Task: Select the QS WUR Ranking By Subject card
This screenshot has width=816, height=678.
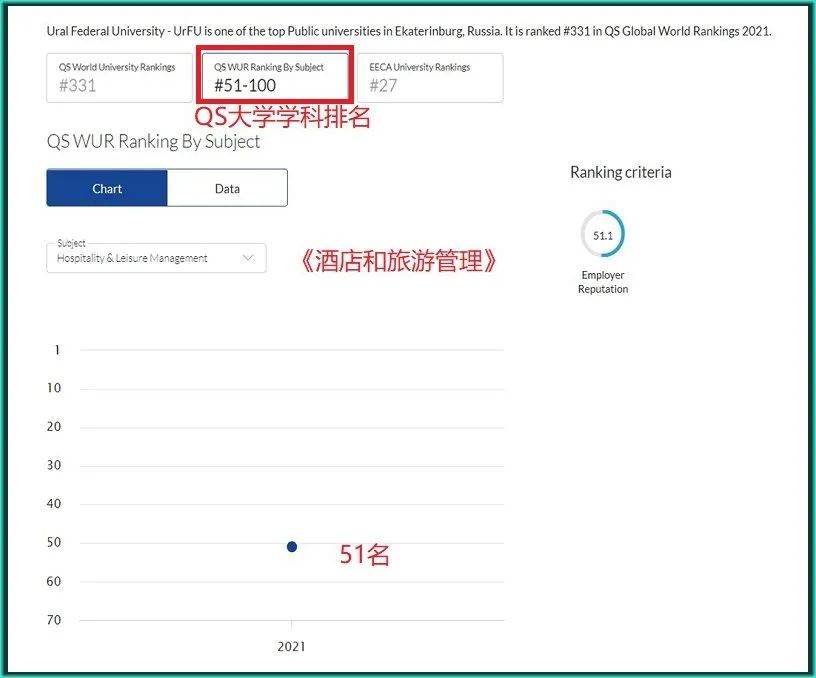Action: pos(275,78)
